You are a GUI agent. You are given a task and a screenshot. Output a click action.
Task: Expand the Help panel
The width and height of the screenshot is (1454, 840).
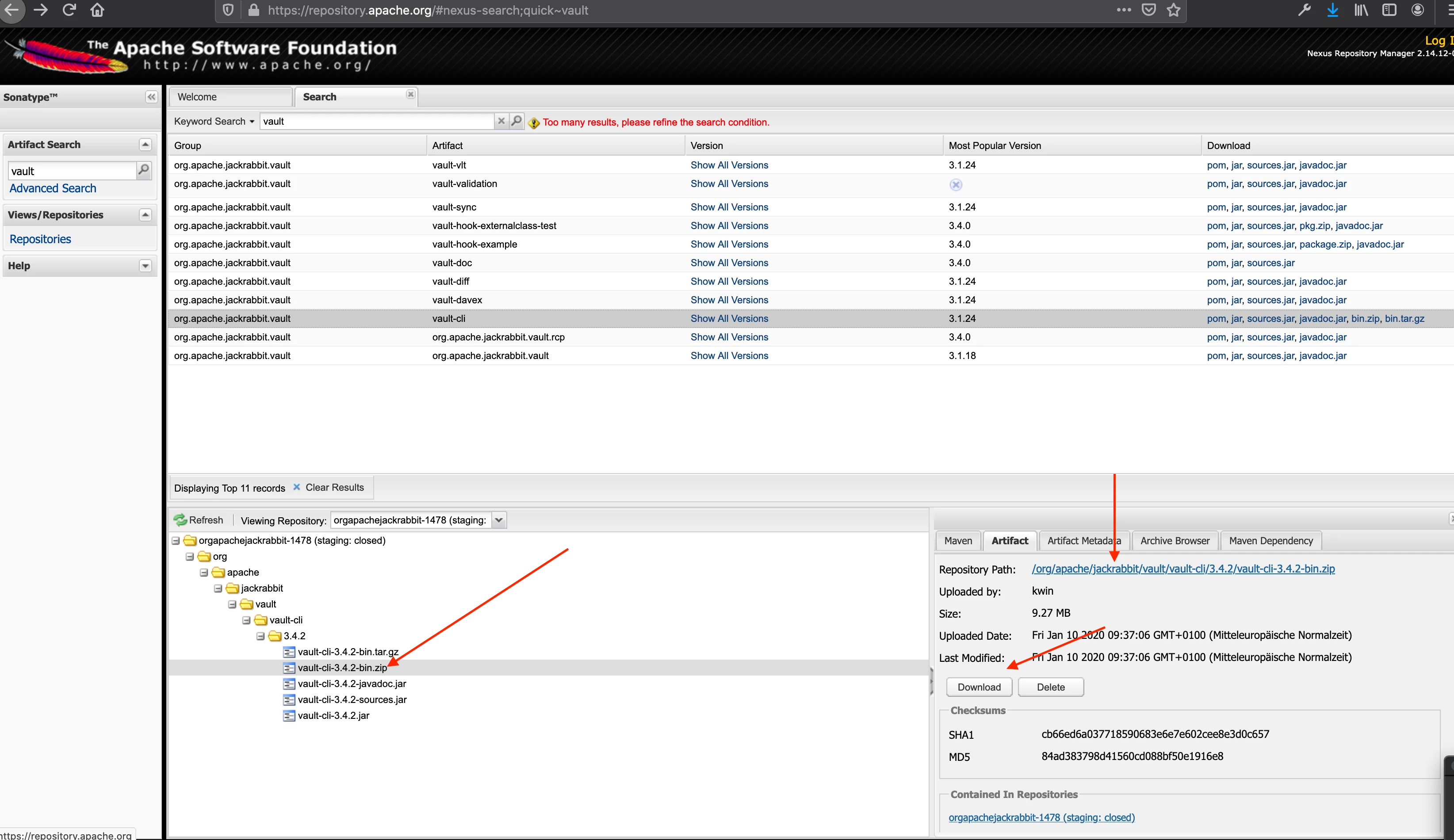[x=145, y=266]
